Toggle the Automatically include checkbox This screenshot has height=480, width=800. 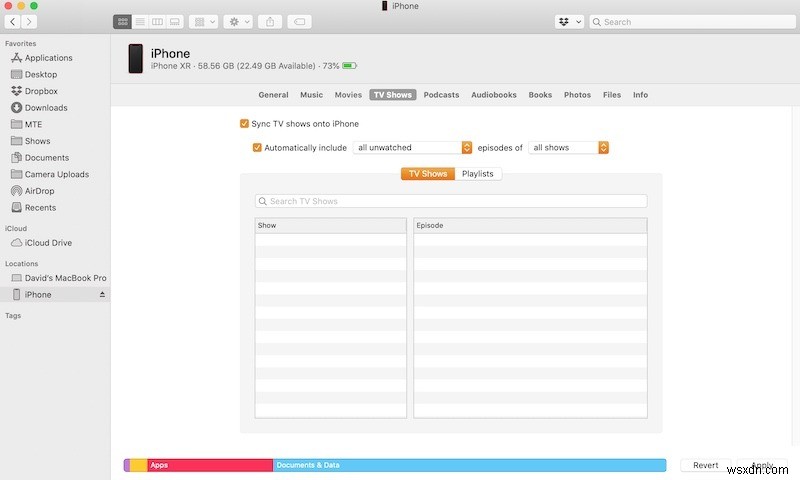click(x=257, y=147)
